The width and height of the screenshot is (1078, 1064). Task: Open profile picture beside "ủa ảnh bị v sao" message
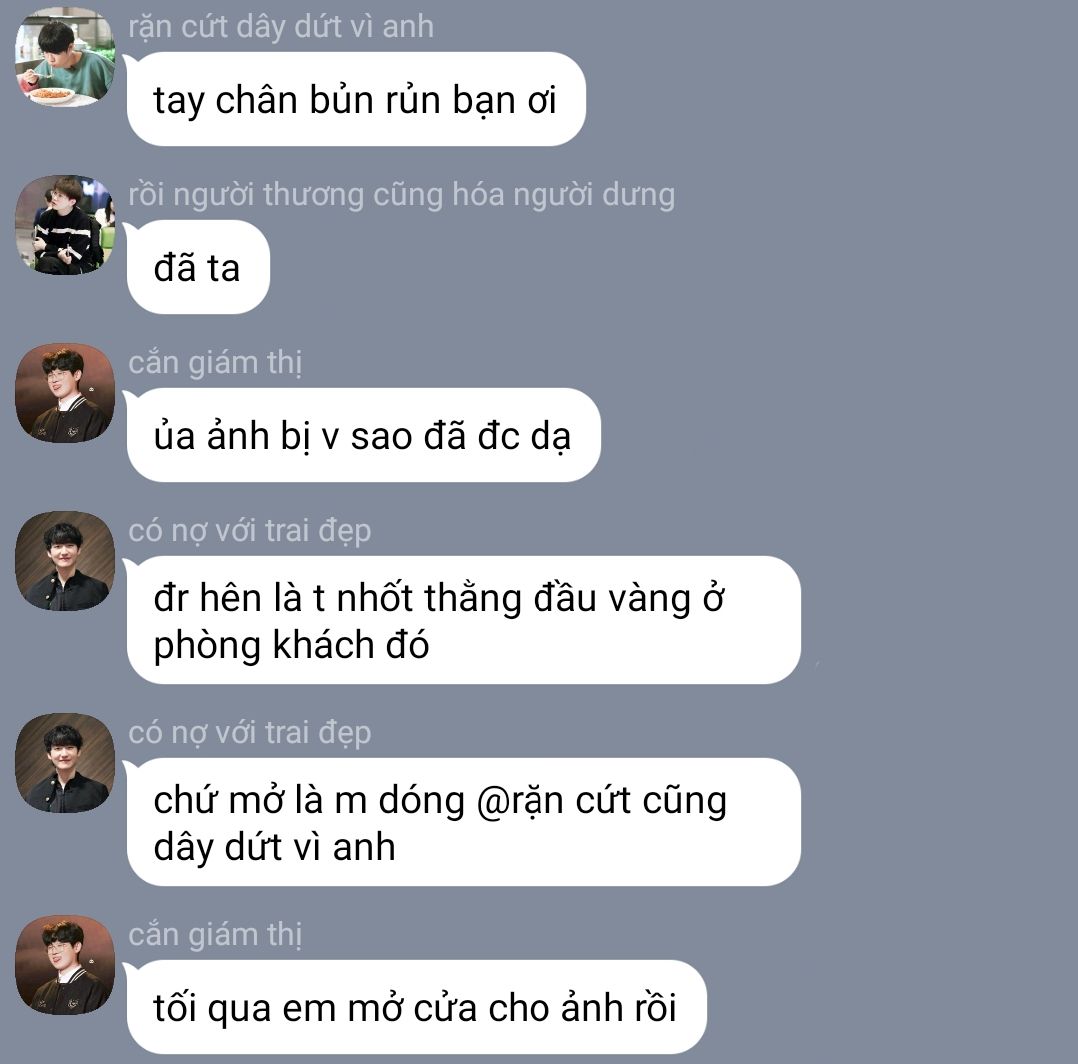point(65,393)
